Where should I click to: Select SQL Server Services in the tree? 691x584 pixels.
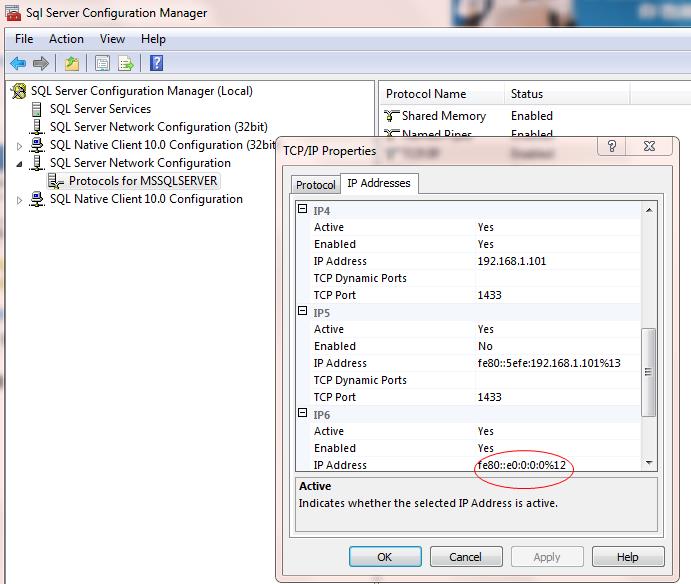click(x=100, y=109)
